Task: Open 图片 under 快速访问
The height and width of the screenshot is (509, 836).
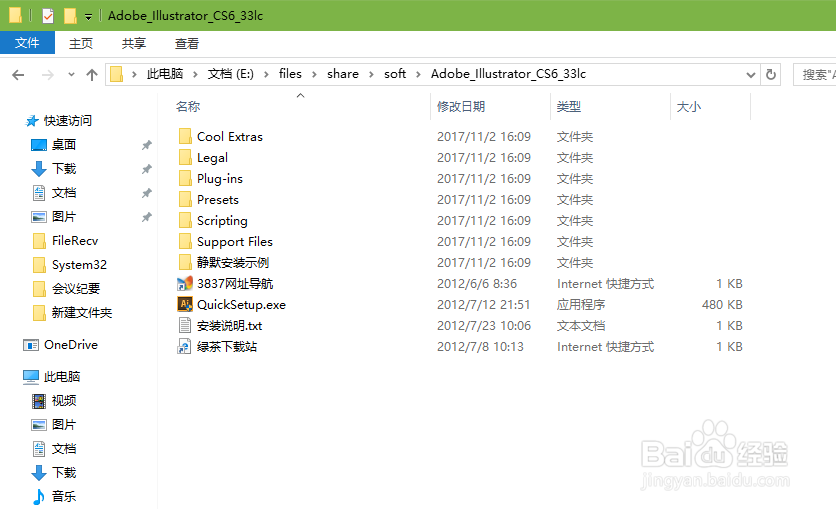Action: [64, 216]
